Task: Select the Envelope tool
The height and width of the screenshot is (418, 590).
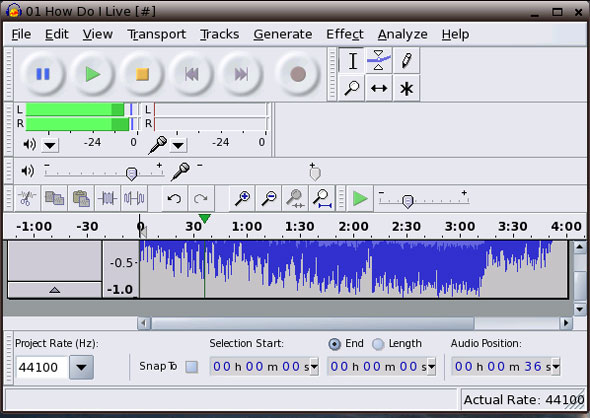Action: [379, 61]
